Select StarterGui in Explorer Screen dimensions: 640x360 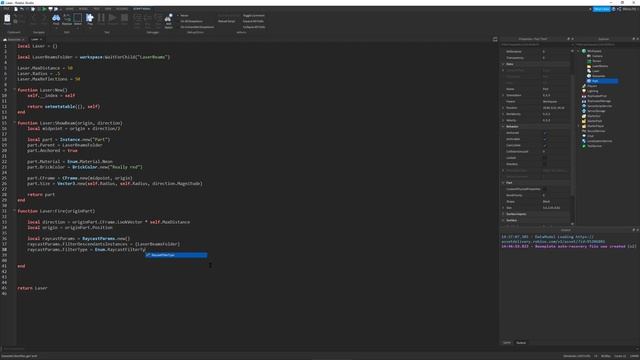coord(594,116)
